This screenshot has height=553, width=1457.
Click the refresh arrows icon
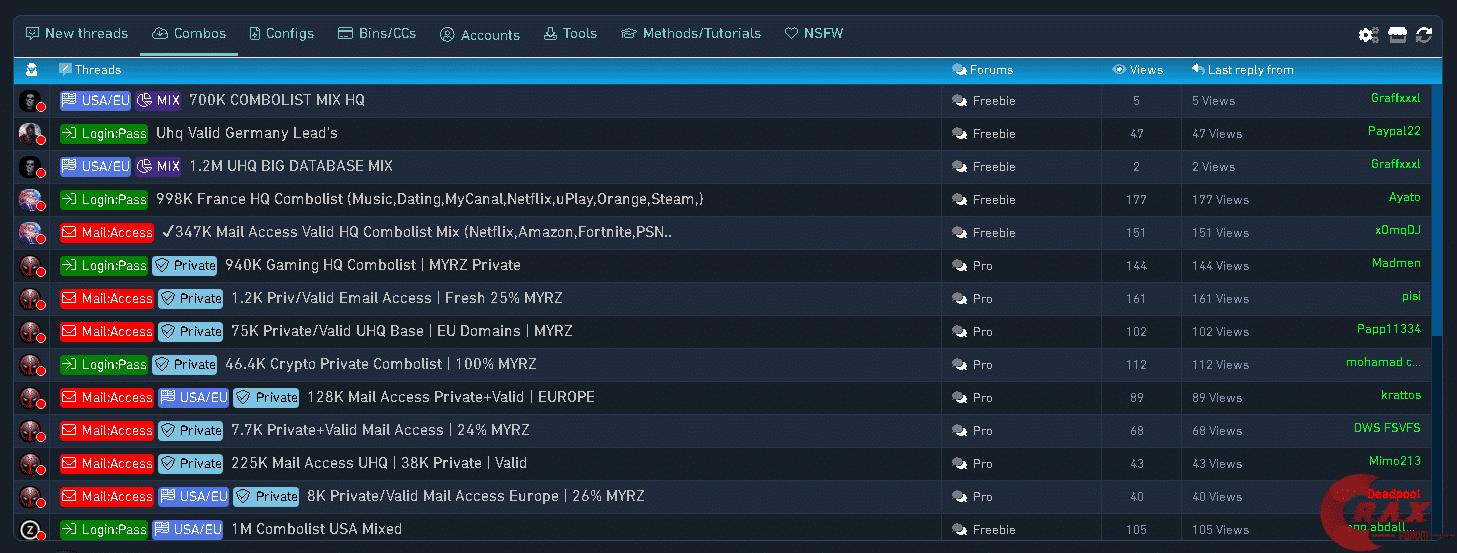coord(1424,35)
